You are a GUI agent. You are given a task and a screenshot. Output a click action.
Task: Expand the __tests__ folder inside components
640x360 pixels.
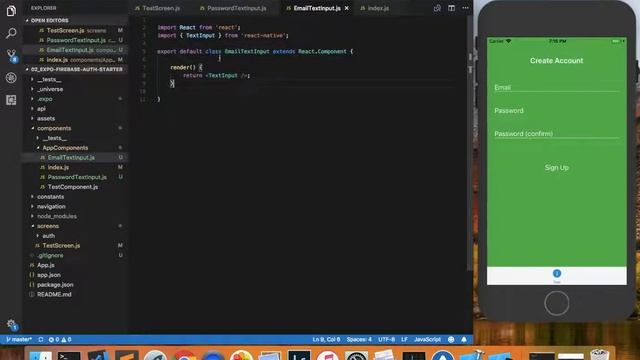coord(54,138)
